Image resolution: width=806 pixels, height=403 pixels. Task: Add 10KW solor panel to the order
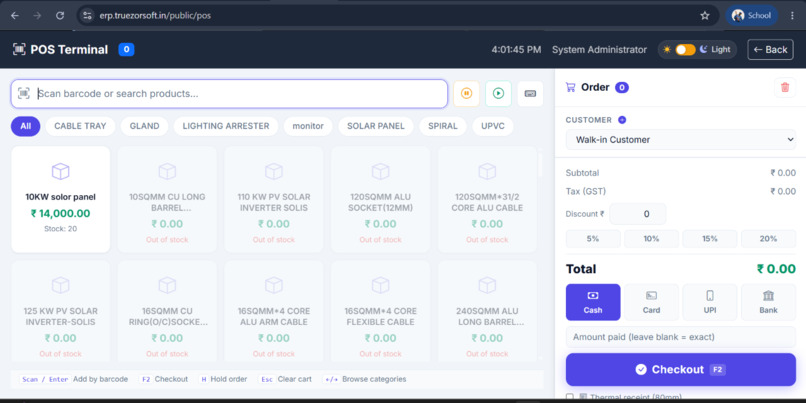[61, 199]
